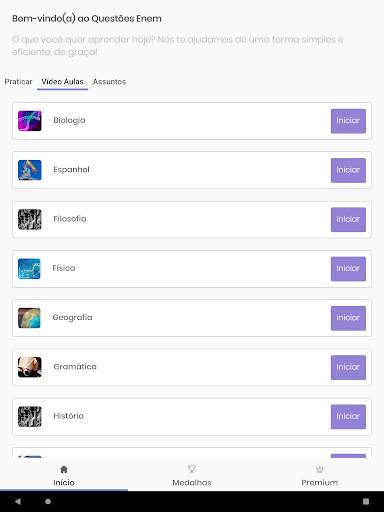Switch to the Assuntos tab
Image resolution: width=384 pixels, height=512 pixels.
click(109, 82)
